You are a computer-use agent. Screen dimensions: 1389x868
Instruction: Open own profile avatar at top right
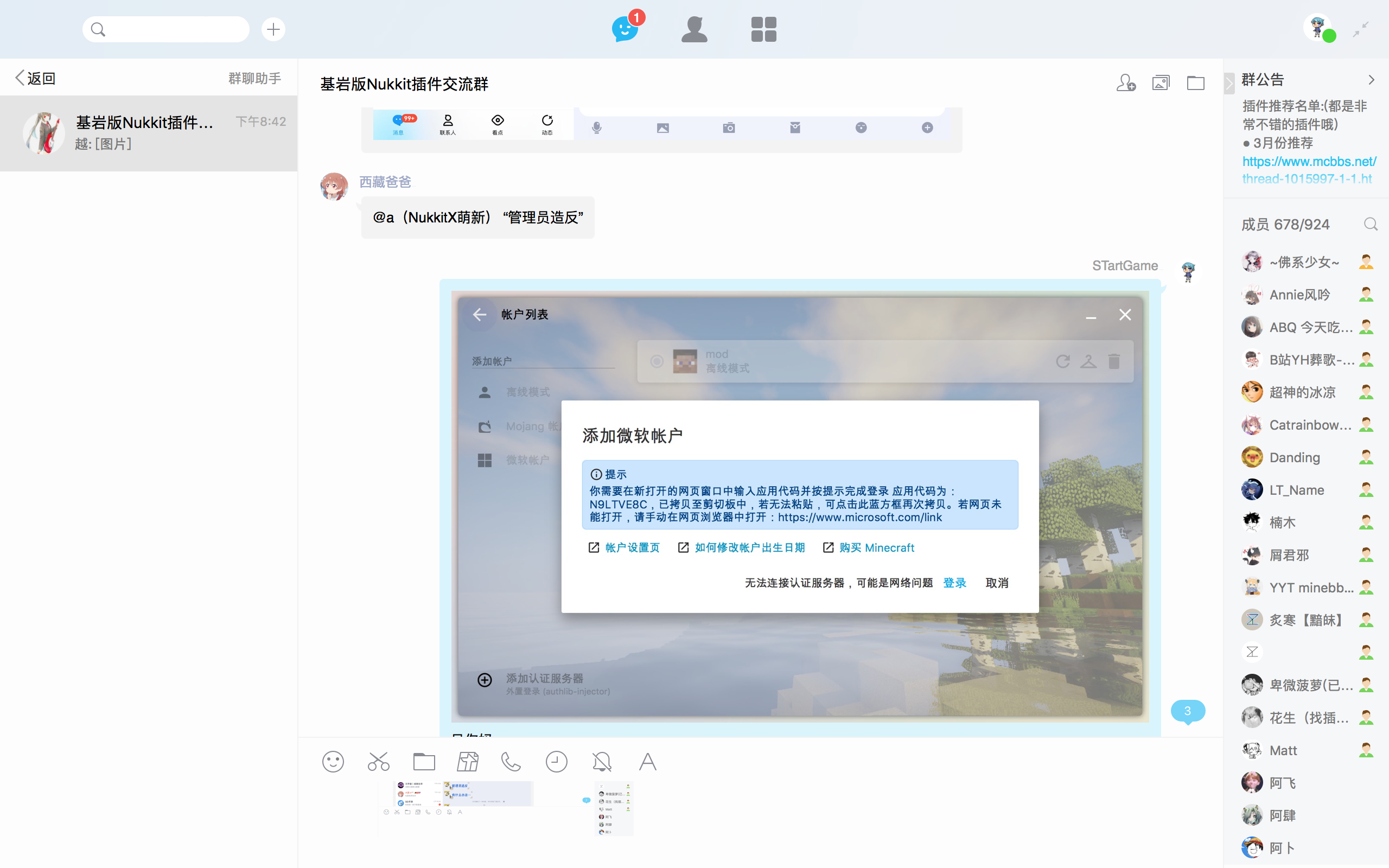[x=1318, y=28]
